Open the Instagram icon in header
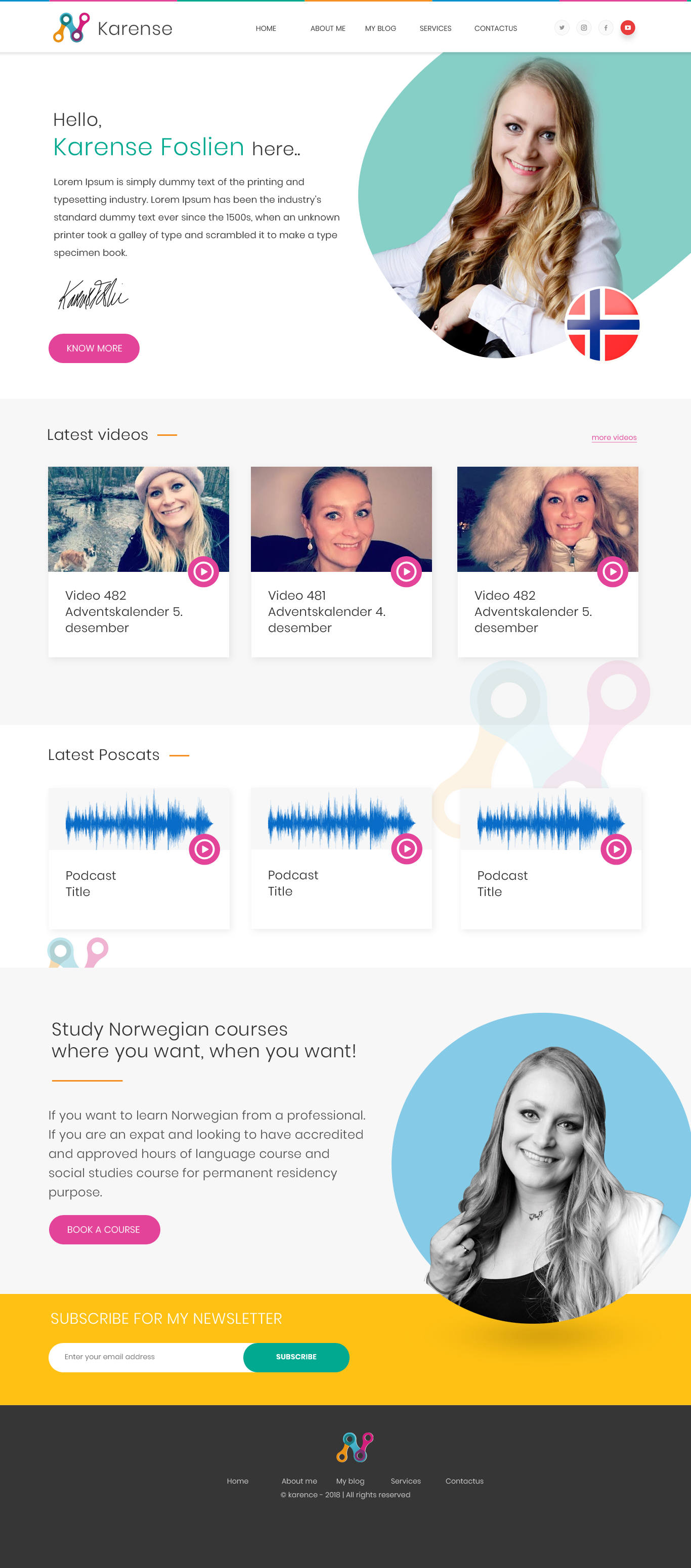691x1568 pixels. (x=583, y=27)
